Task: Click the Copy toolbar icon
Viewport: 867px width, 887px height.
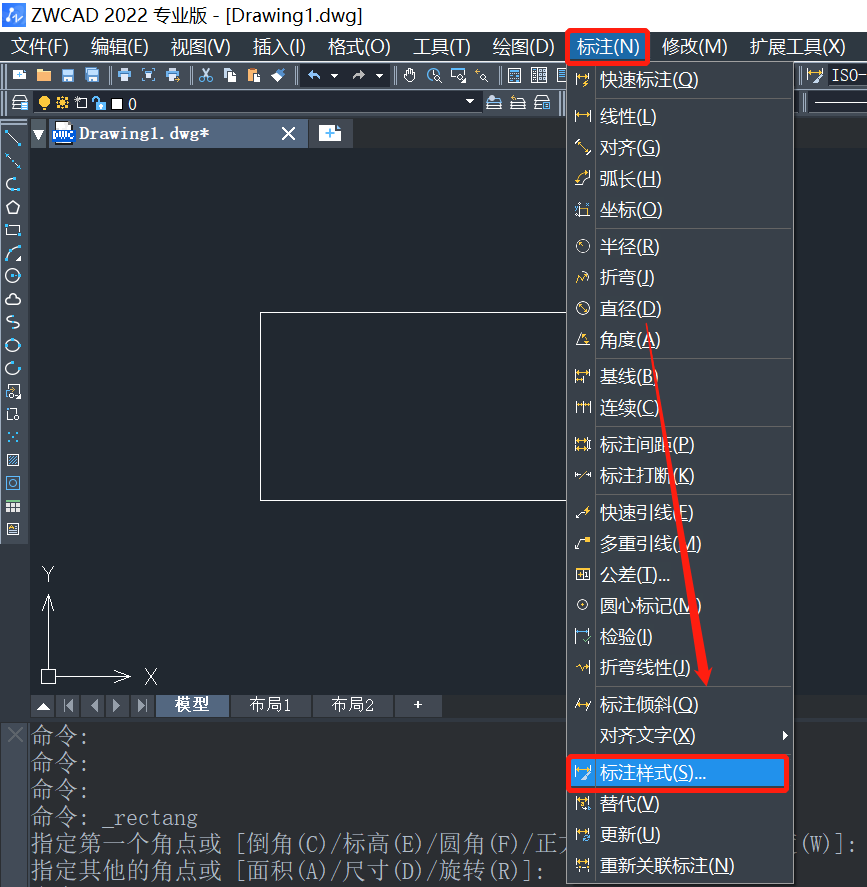Action: tap(230, 75)
